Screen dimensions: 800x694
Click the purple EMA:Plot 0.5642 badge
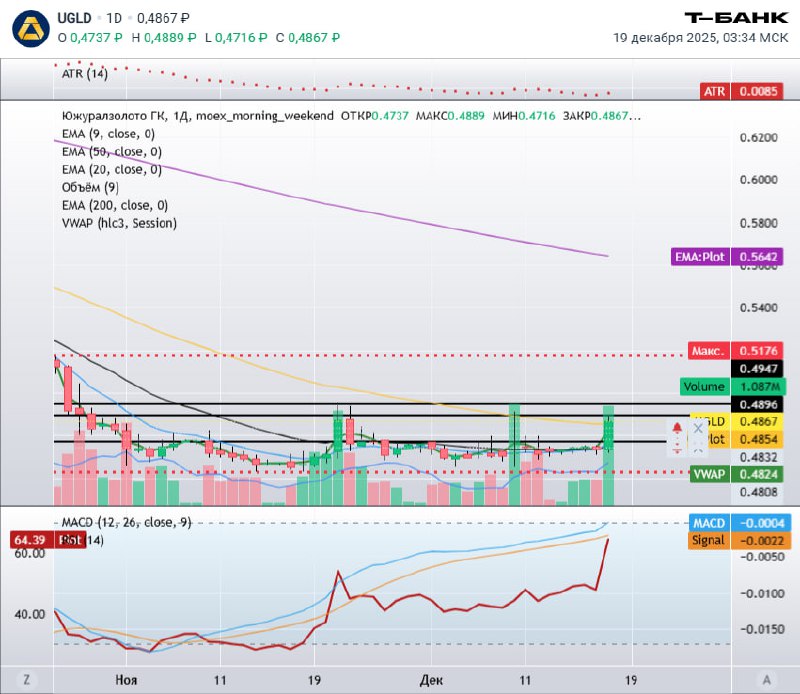(727, 257)
